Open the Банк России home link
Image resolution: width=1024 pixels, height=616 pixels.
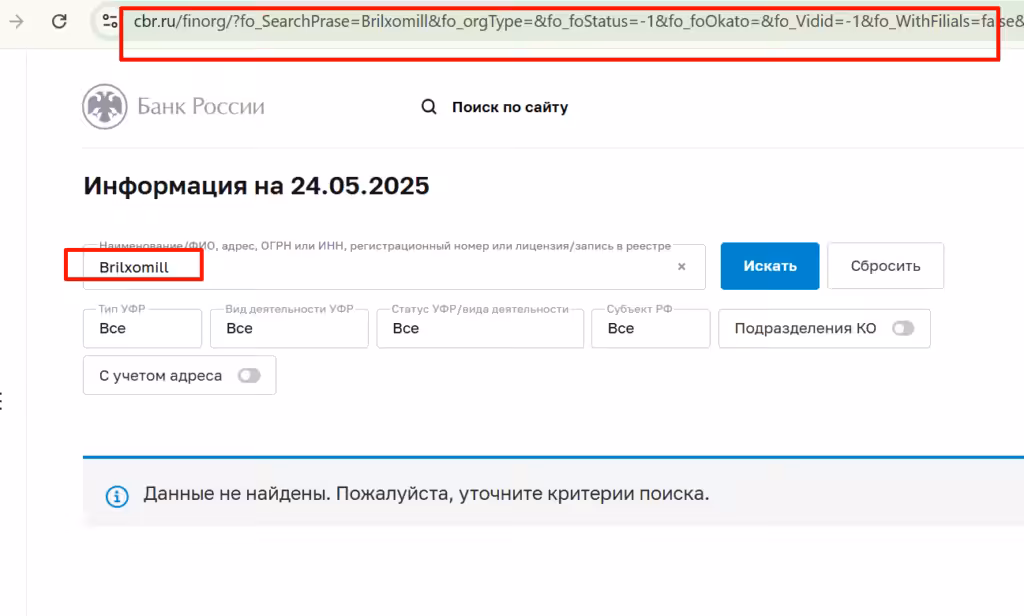pyautogui.click(x=200, y=106)
